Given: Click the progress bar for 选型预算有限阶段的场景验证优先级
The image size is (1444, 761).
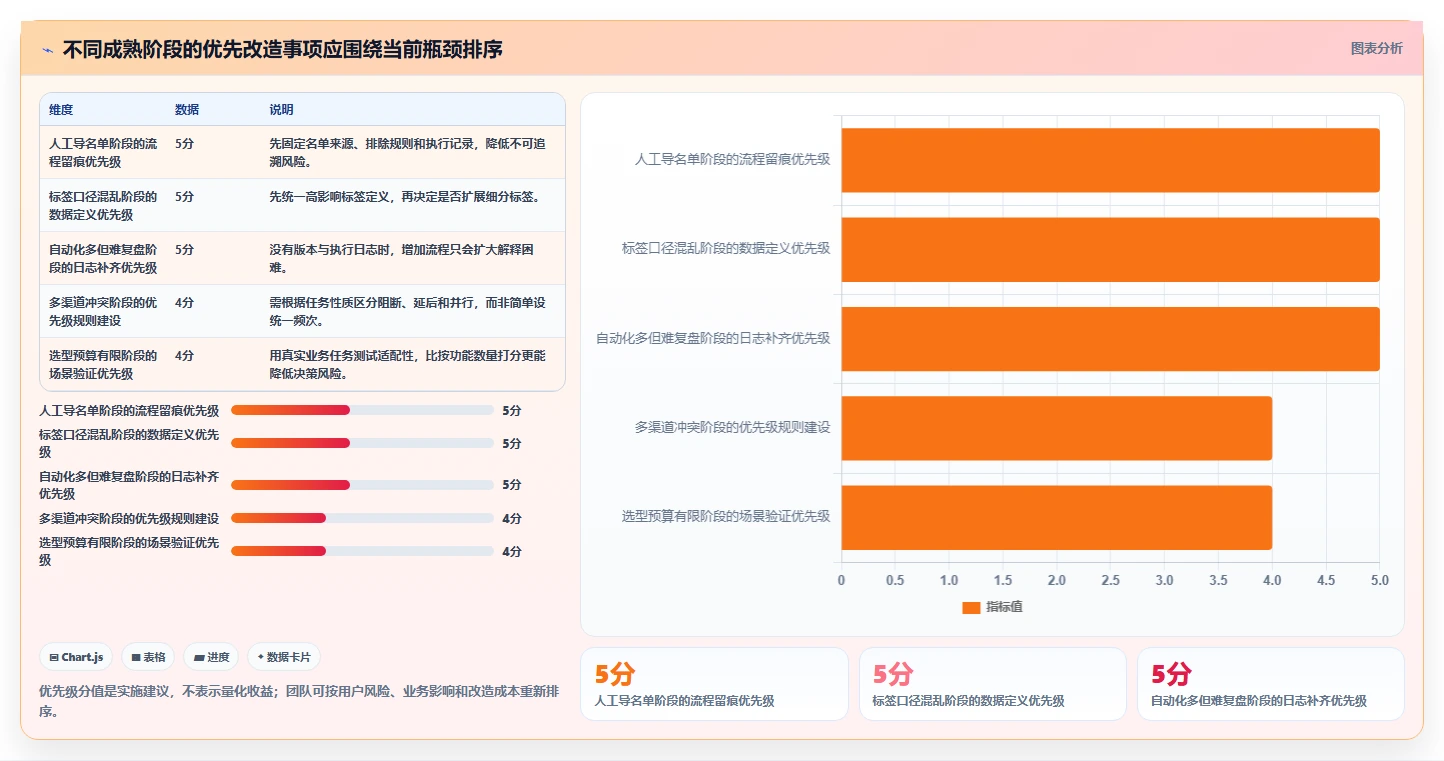Looking at the screenshot, I should tap(362, 551).
